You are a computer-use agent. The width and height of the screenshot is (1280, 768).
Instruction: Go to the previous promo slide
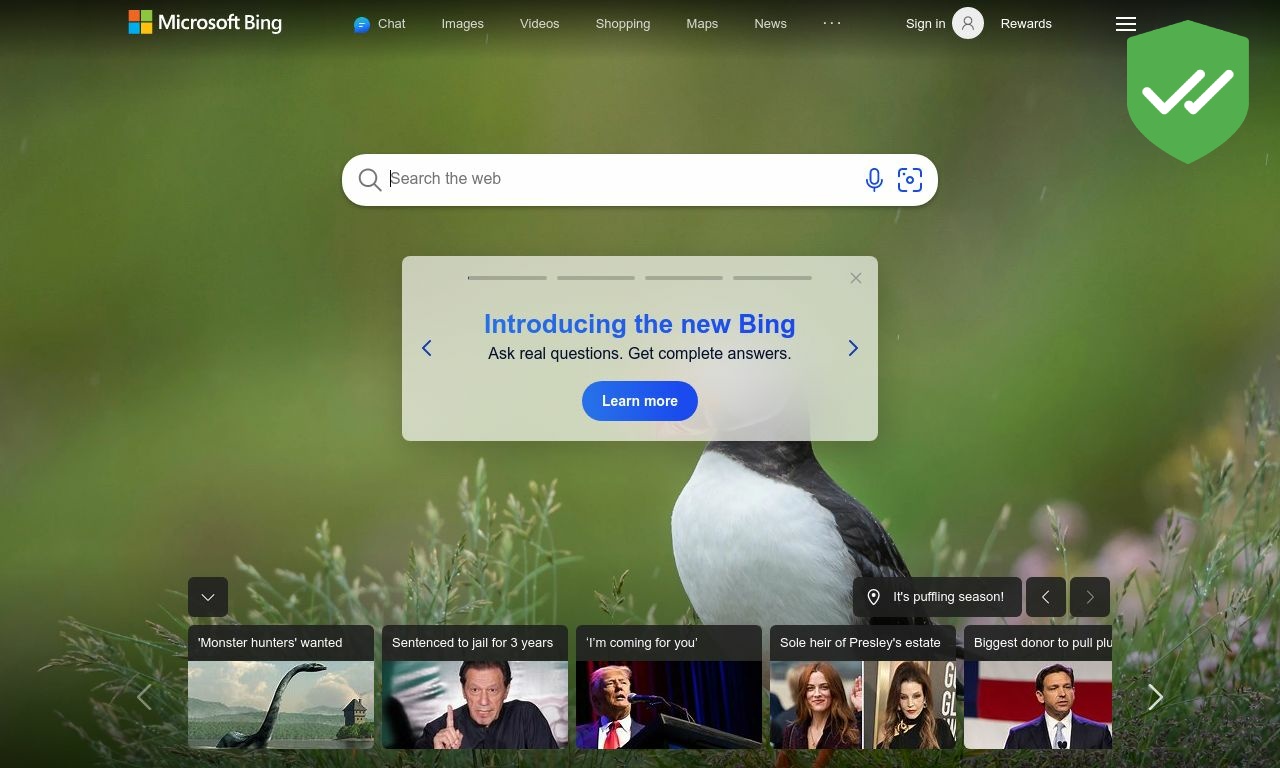tap(427, 348)
